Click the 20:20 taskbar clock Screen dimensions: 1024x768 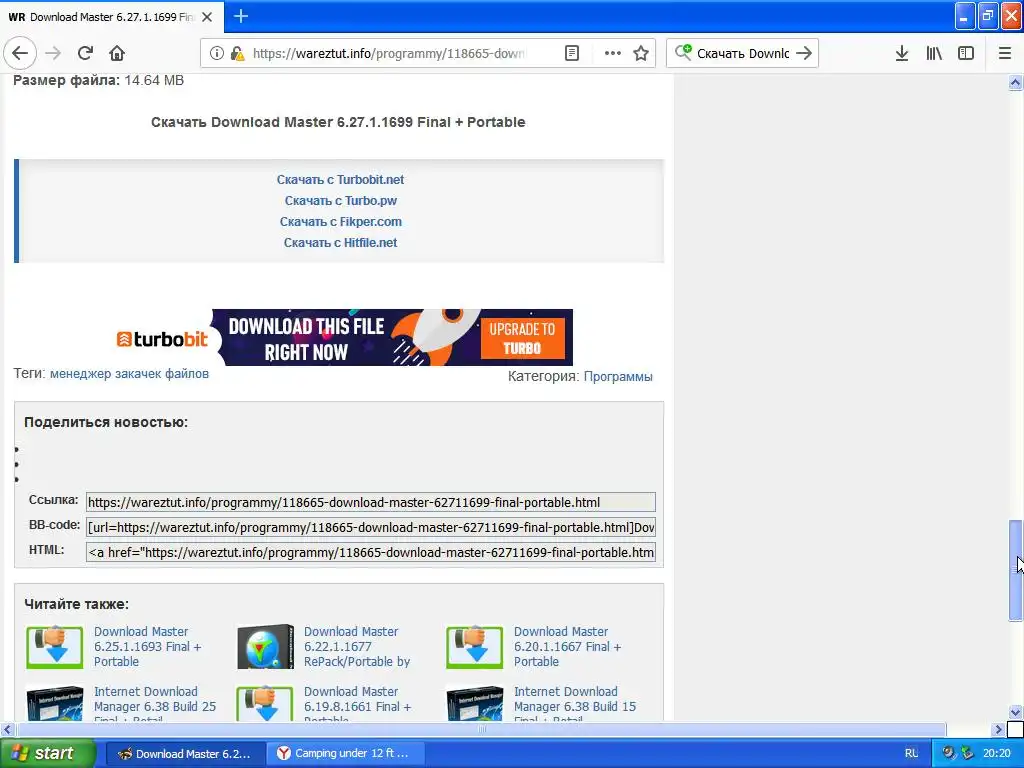click(997, 753)
